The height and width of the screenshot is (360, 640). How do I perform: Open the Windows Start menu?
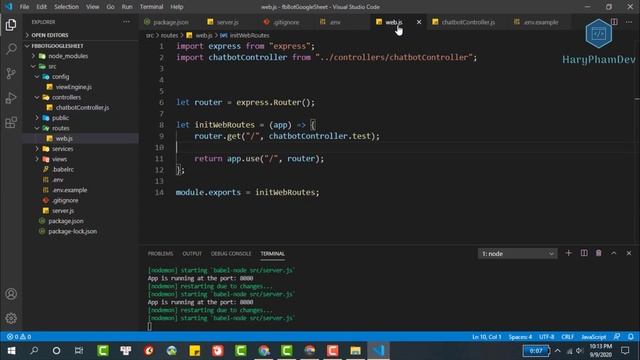(11, 351)
